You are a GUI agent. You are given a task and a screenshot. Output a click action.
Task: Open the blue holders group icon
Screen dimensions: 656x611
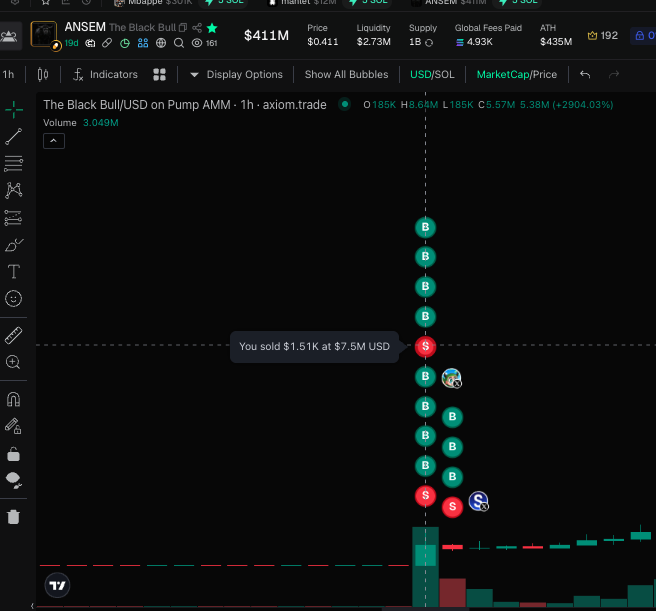[x=143, y=43]
